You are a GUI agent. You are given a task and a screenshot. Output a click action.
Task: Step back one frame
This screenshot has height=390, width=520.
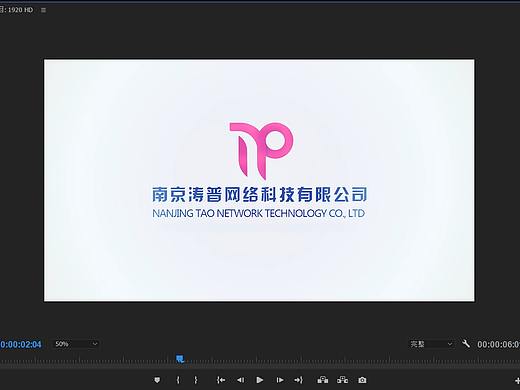click(x=240, y=380)
